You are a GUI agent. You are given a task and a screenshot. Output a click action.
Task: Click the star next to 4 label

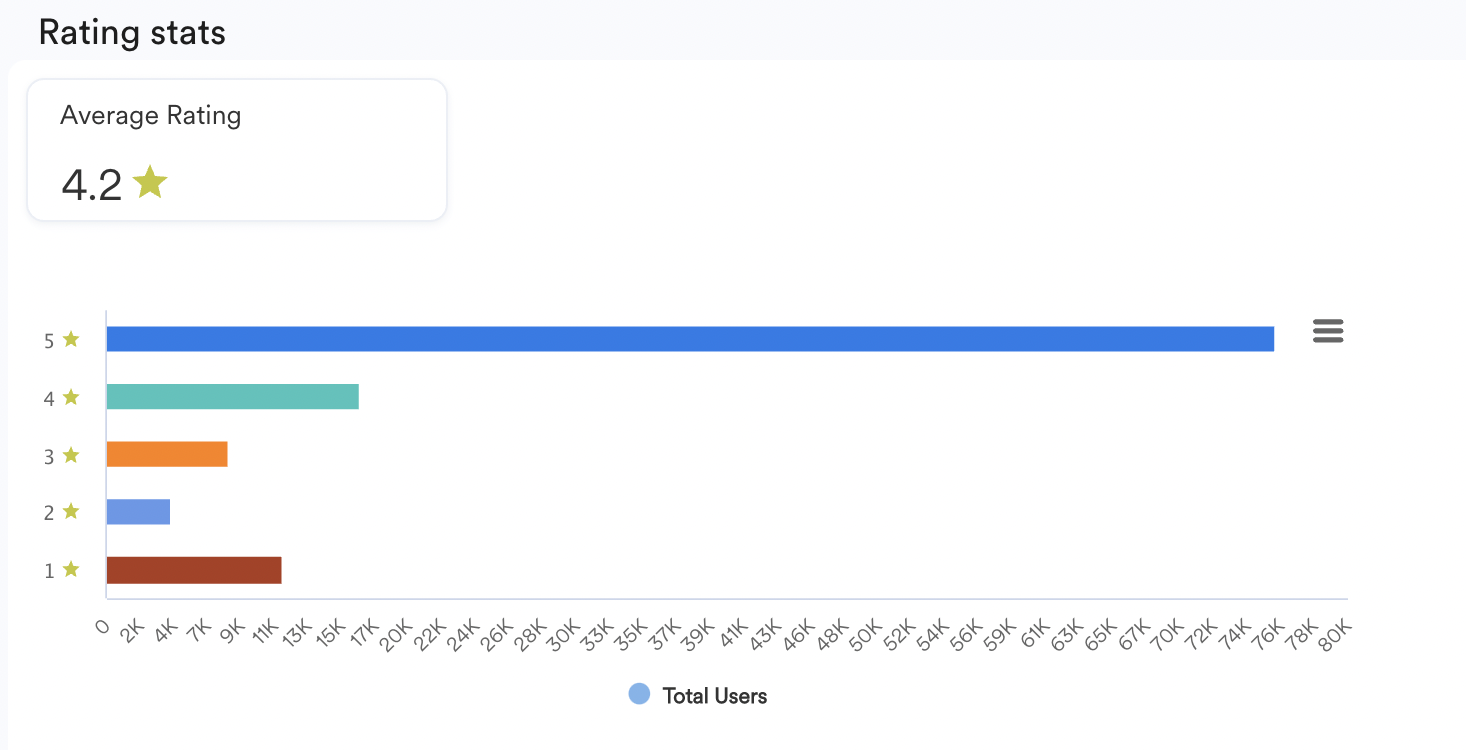[71, 397]
